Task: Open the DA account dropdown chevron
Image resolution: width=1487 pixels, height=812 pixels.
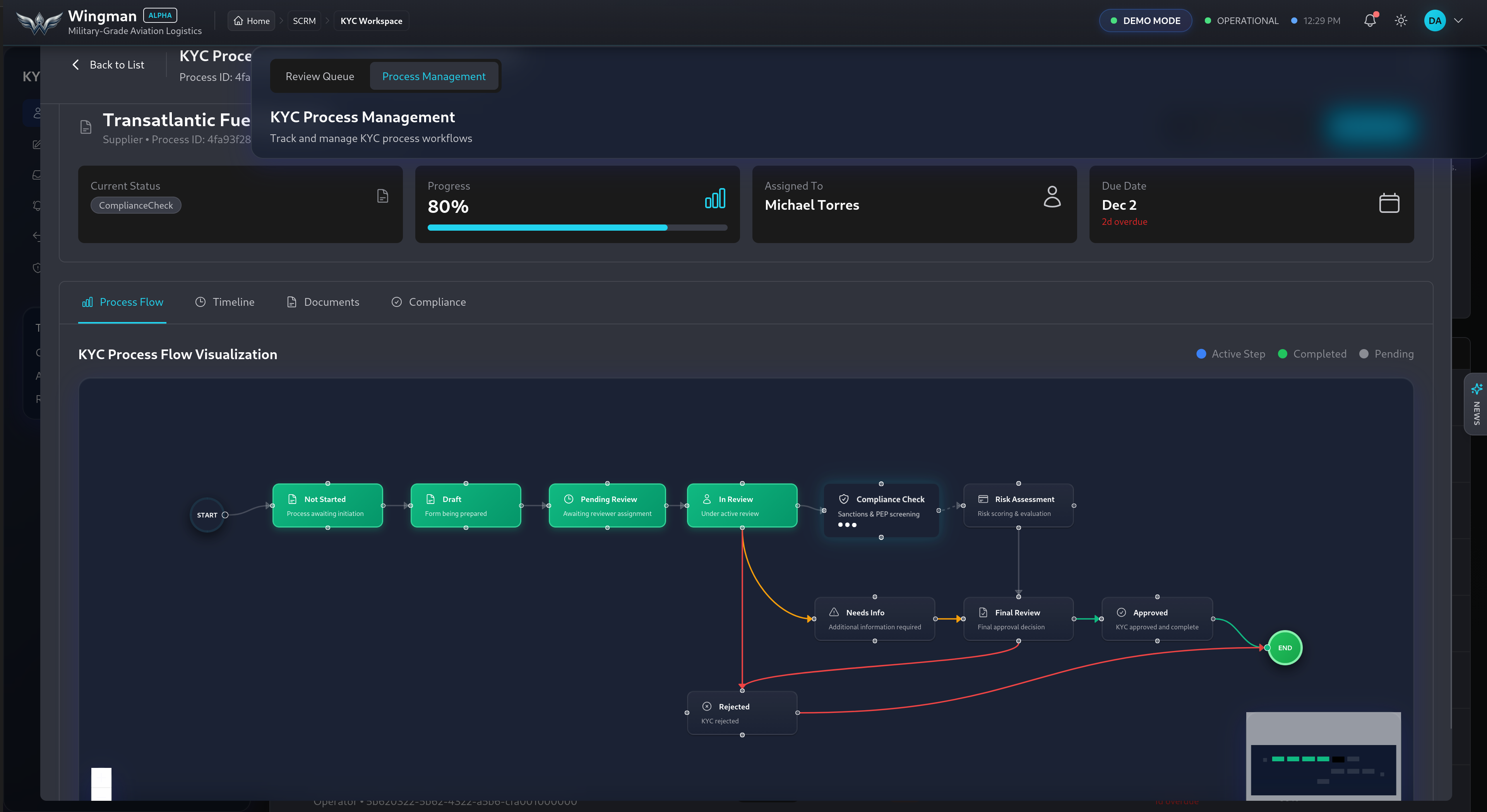Action: point(1459,20)
